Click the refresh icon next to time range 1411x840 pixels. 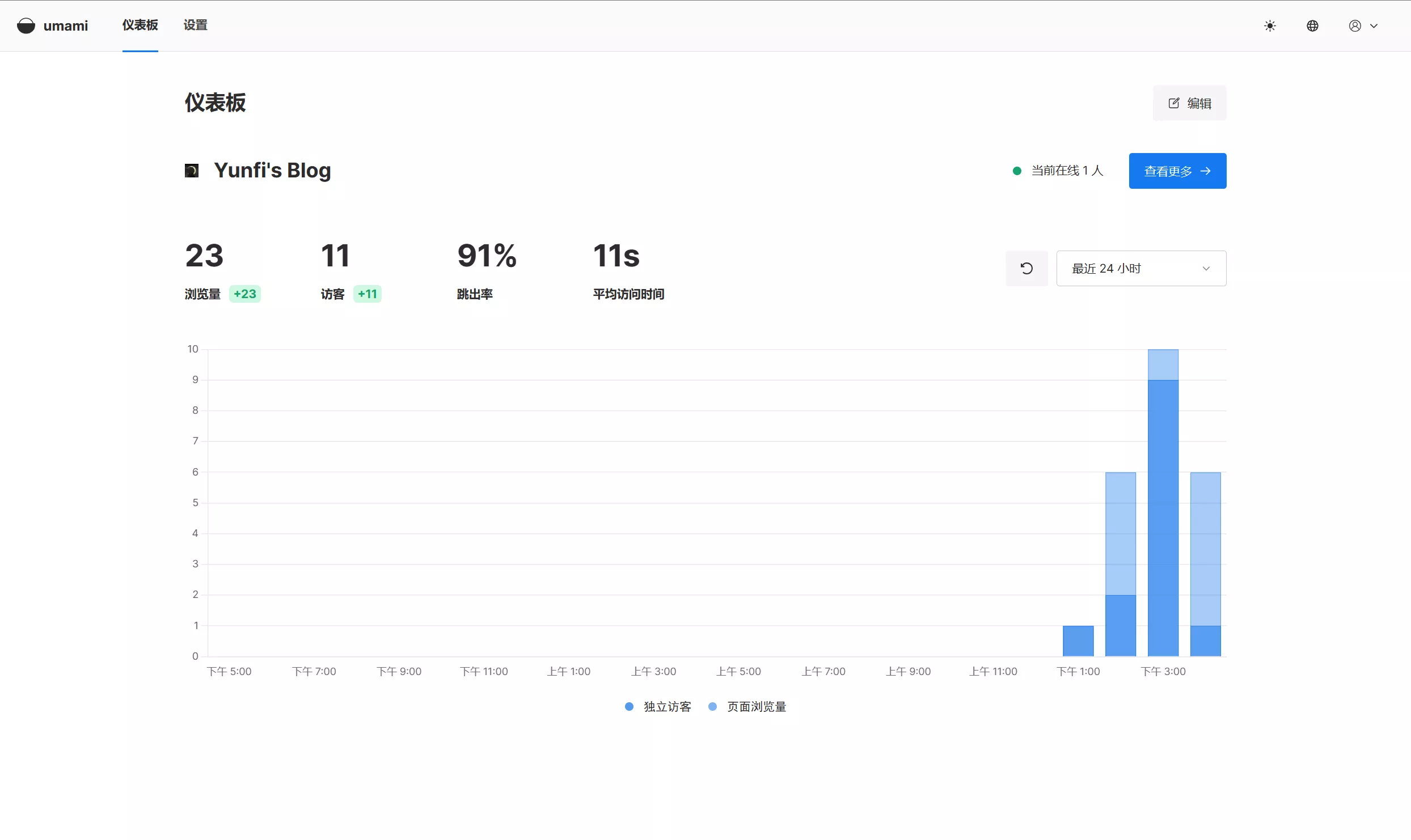click(1026, 268)
